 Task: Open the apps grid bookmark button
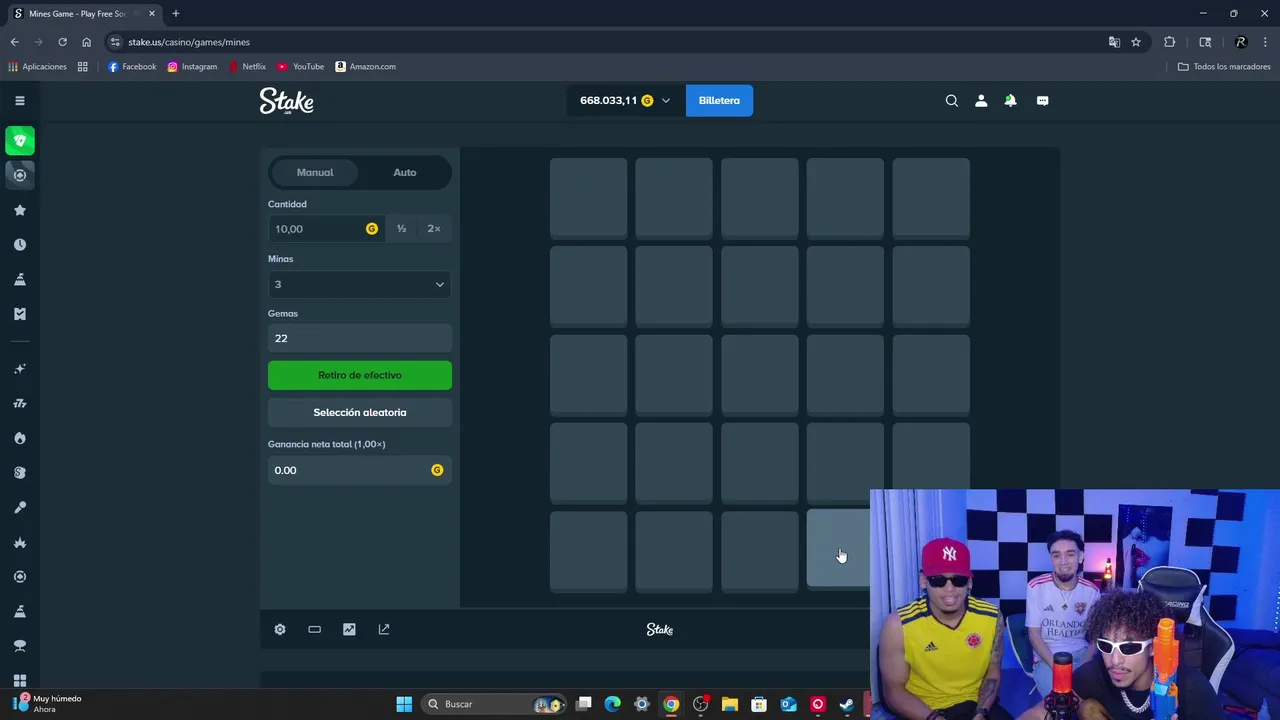(83, 66)
